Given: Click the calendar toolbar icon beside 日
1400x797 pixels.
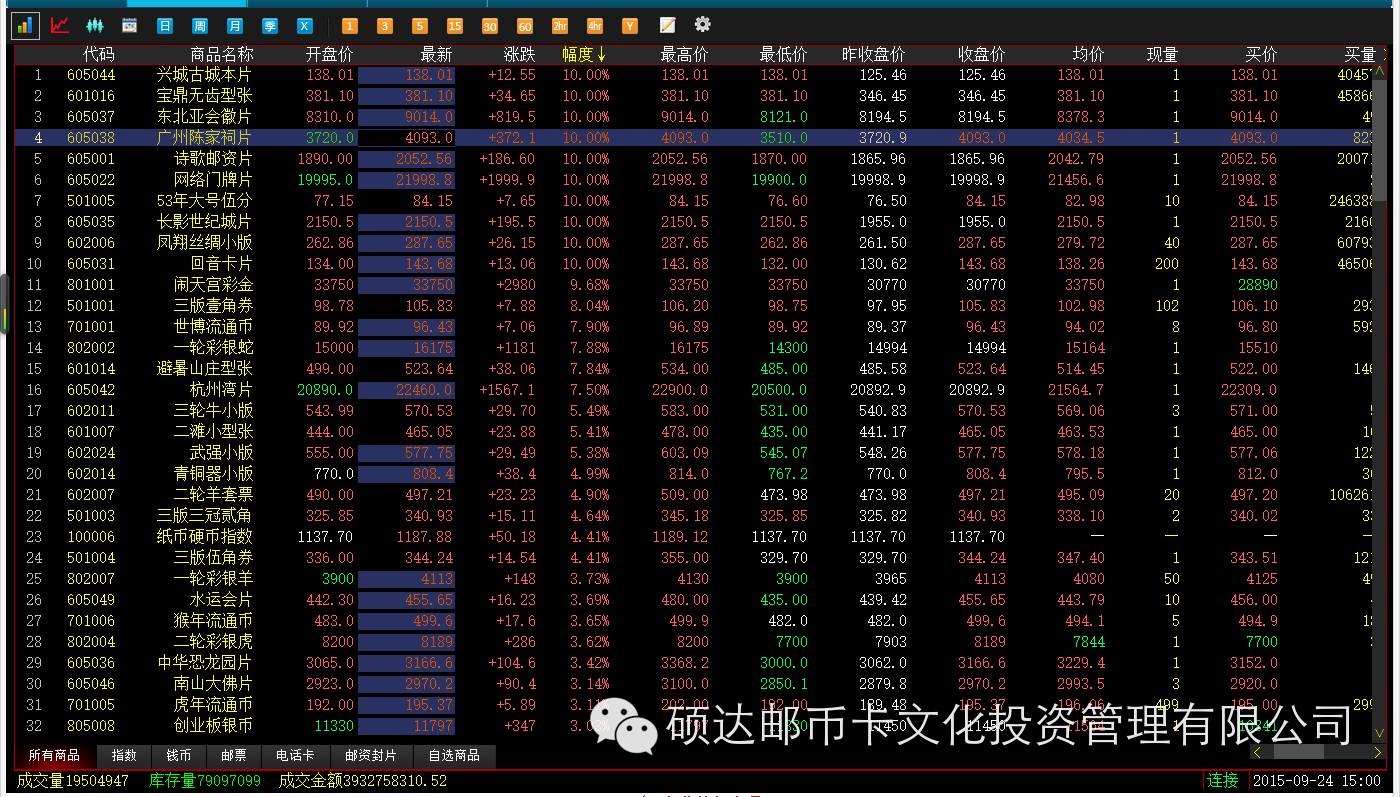Looking at the screenshot, I should coord(129,26).
